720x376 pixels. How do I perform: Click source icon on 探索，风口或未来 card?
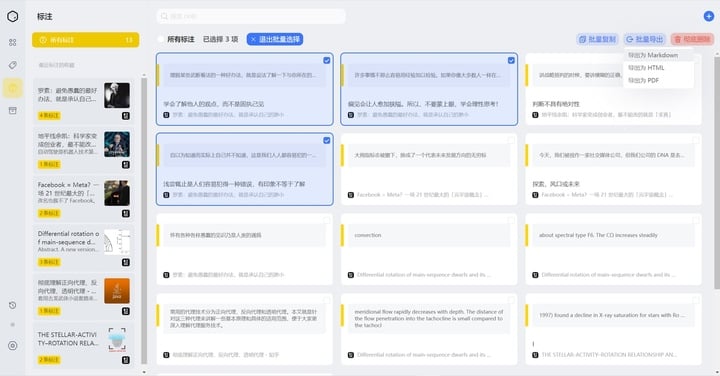coord(535,195)
